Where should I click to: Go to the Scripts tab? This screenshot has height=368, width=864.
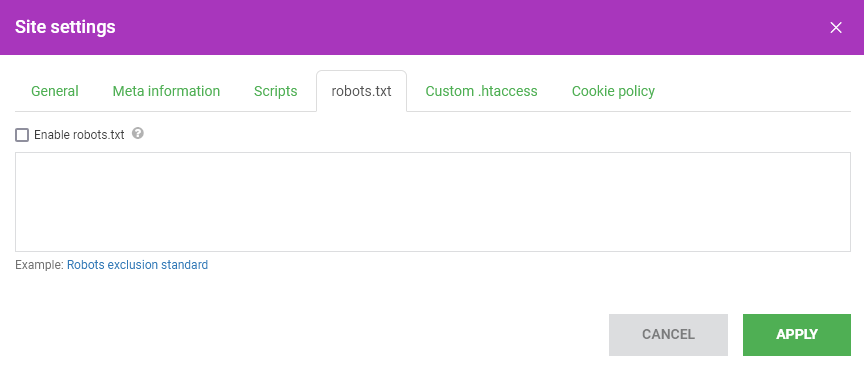[276, 91]
